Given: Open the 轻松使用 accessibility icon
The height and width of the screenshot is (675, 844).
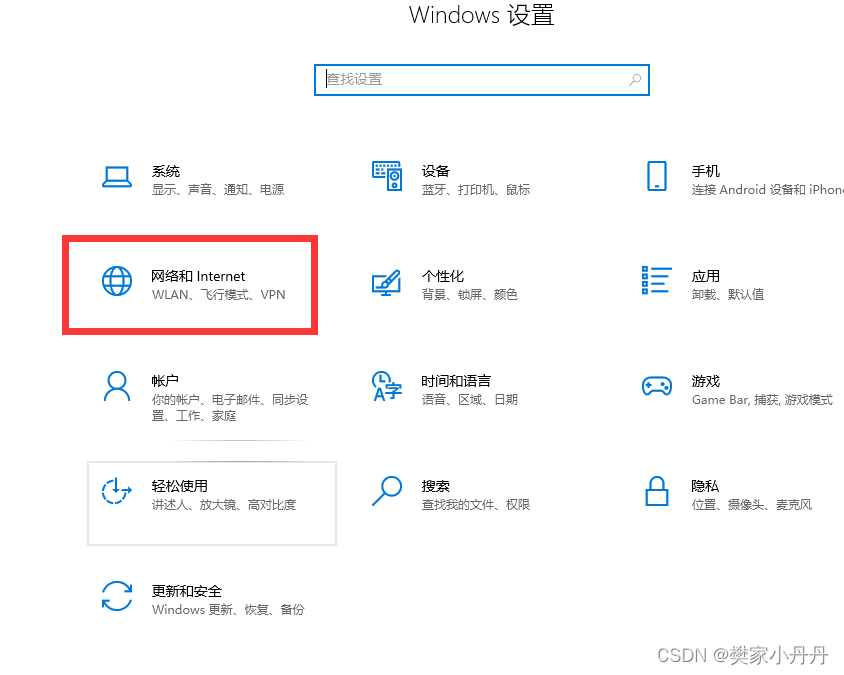Looking at the screenshot, I should [x=117, y=491].
